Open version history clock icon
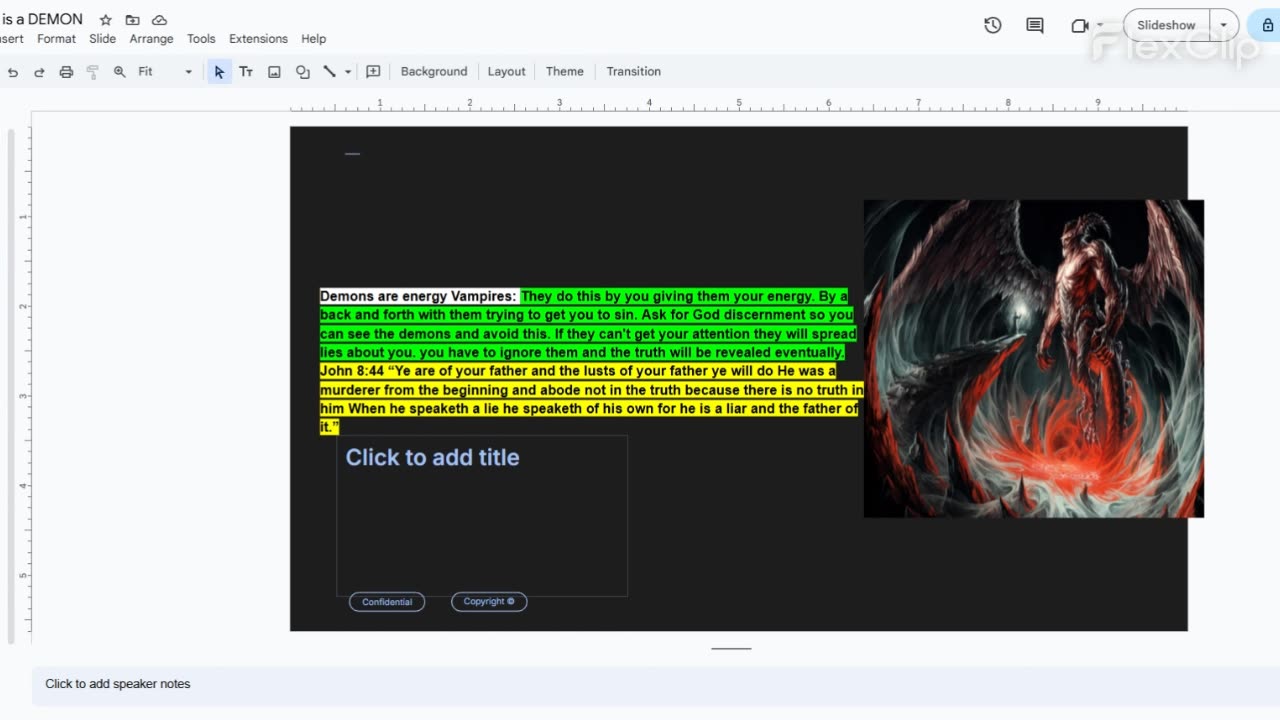 point(993,26)
